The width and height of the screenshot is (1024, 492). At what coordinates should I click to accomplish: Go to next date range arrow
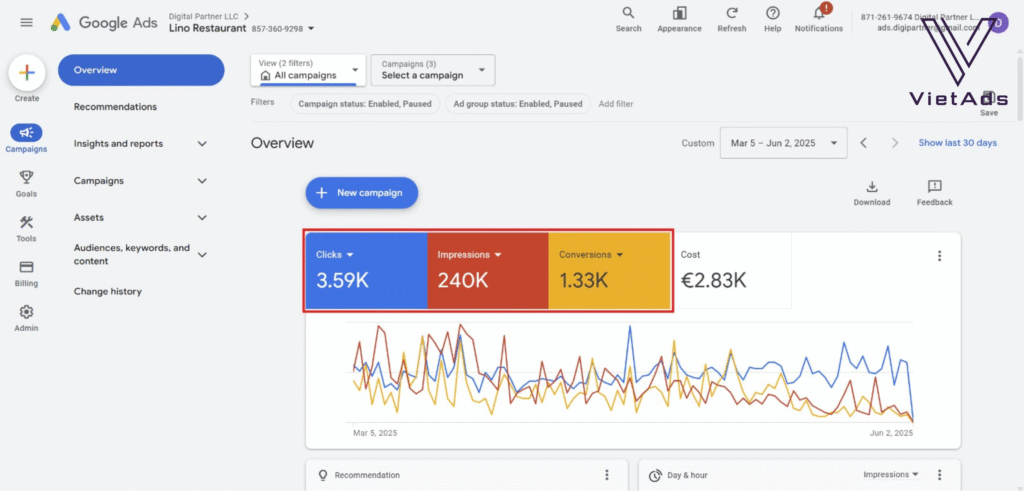(x=895, y=142)
